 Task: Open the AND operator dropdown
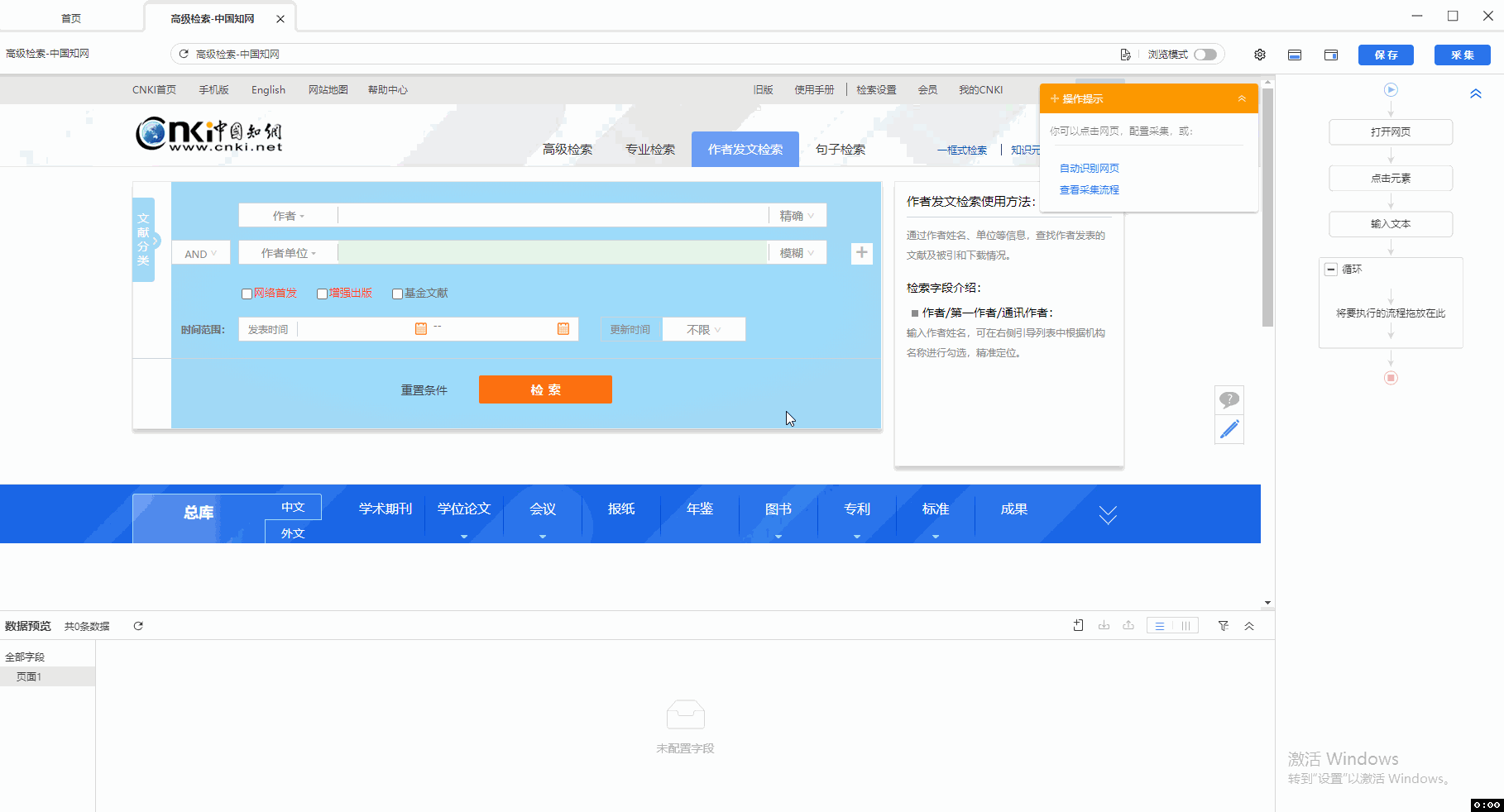pyautogui.click(x=200, y=254)
